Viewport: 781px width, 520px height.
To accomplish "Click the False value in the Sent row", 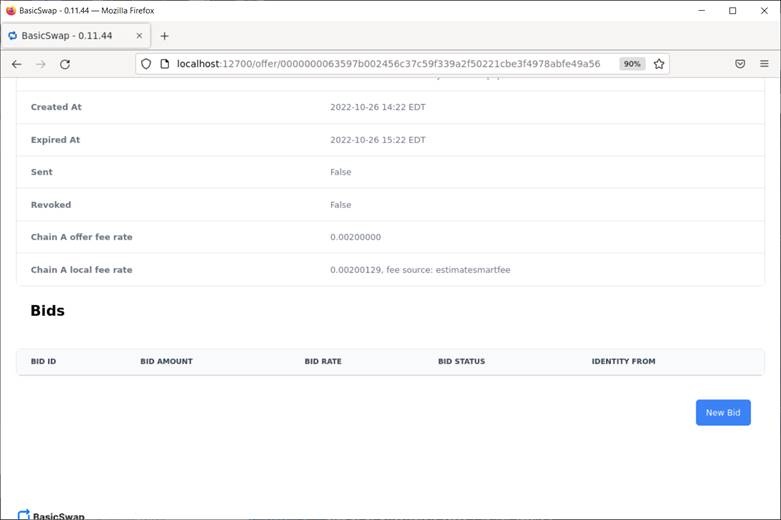I will (341, 172).
